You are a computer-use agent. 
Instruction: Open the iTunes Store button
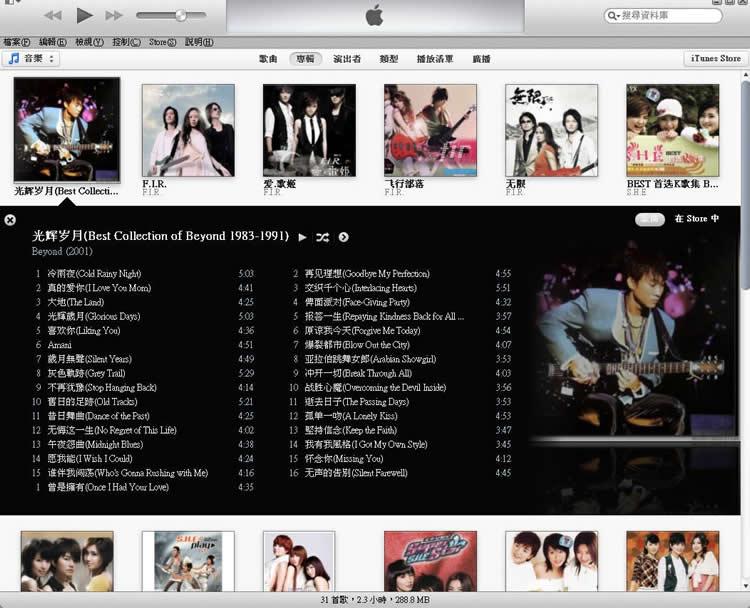point(716,58)
